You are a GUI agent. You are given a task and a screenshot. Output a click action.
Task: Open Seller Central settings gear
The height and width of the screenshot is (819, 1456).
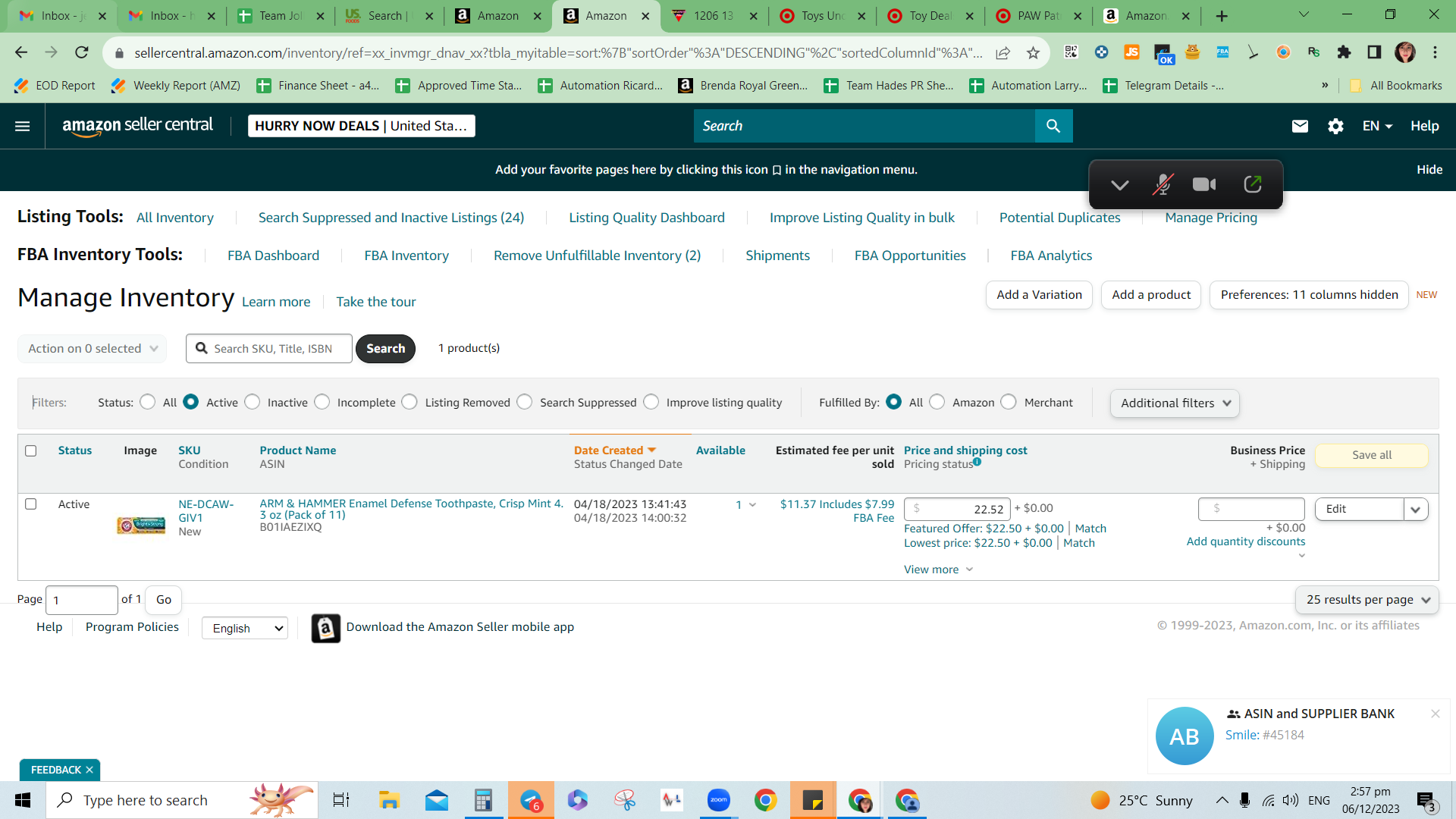[x=1335, y=126]
